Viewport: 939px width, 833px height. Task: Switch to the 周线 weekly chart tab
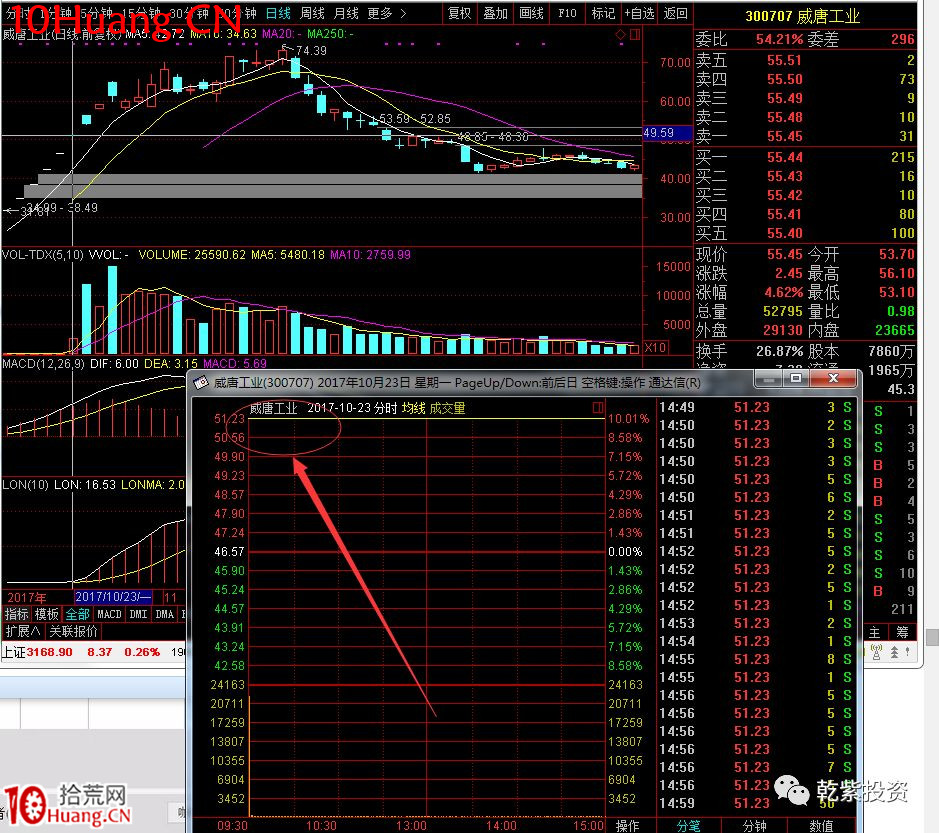coord(312,13)
